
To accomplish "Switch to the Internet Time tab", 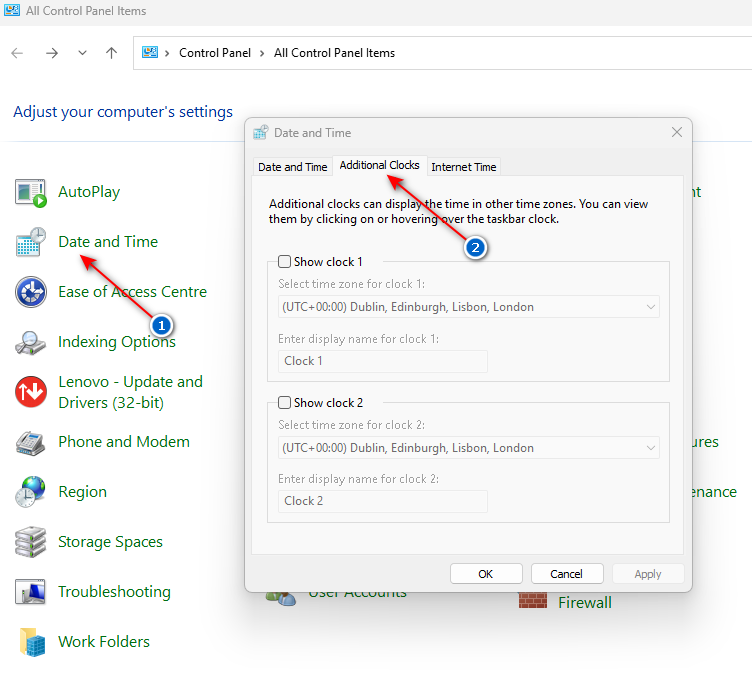I will click(x=464, y=167).
